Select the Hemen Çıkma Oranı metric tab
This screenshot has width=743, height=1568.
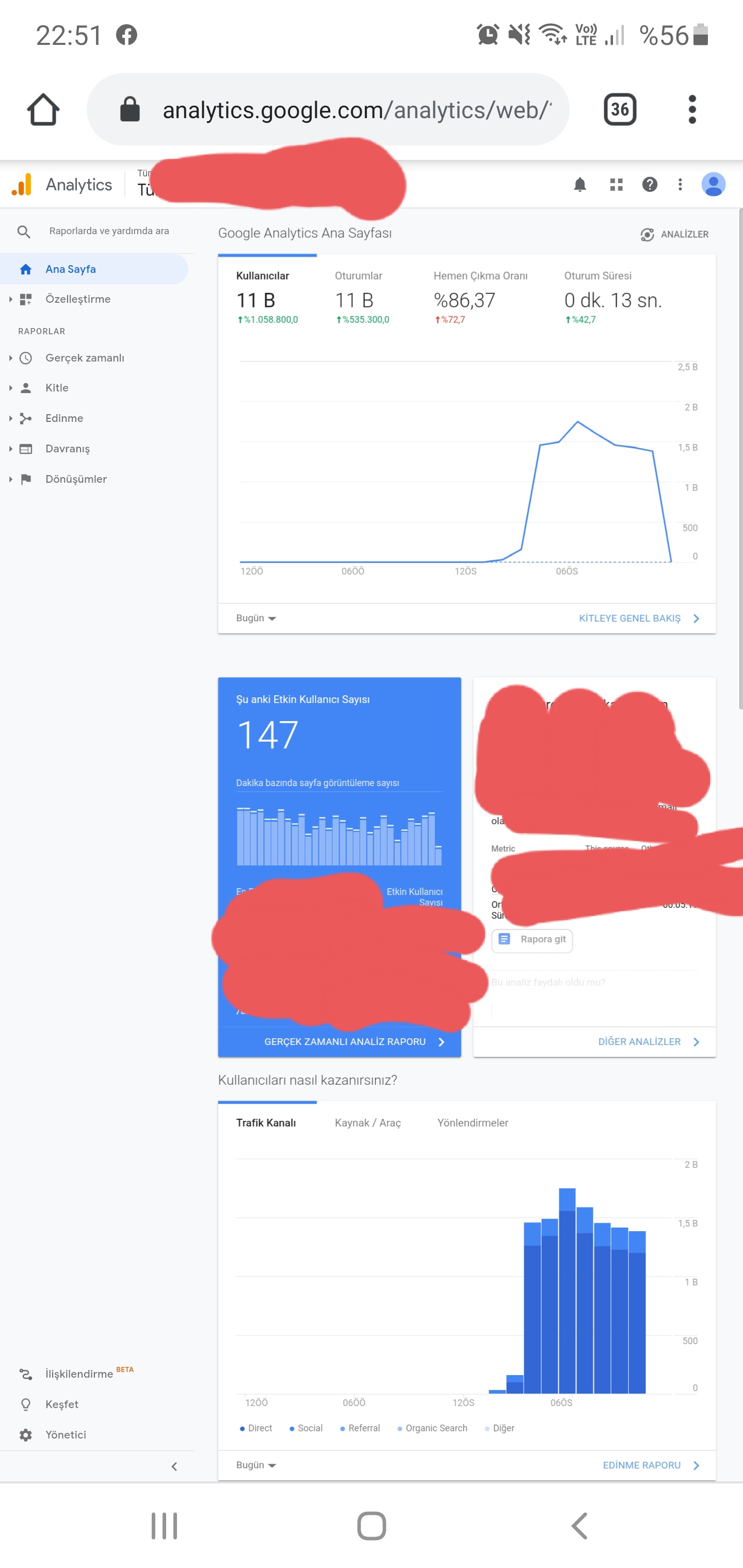point(480,297)
